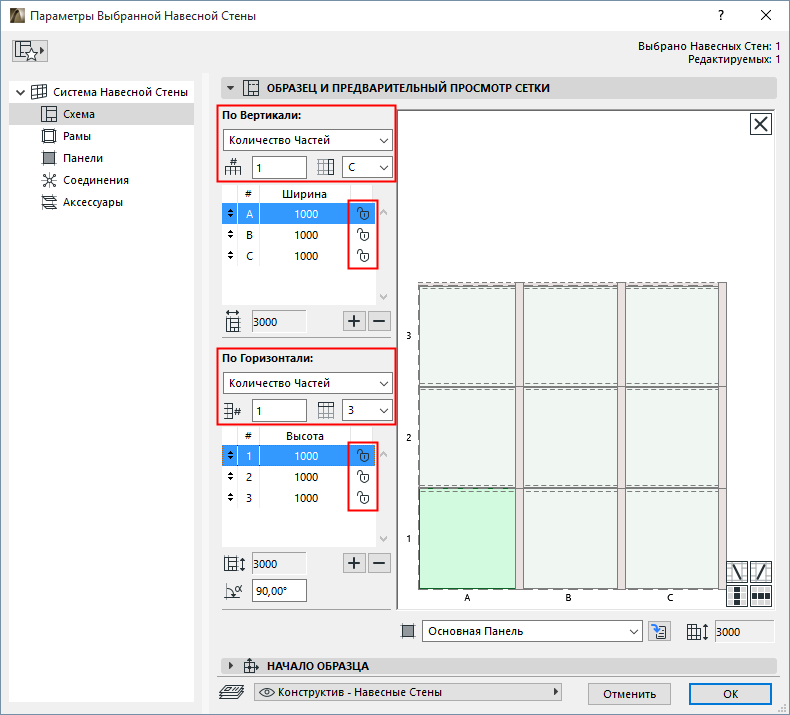This screenshot has height=715, width=790.
Task: Open the vertical column count dropdown showing C
Action: coord(367,167)
